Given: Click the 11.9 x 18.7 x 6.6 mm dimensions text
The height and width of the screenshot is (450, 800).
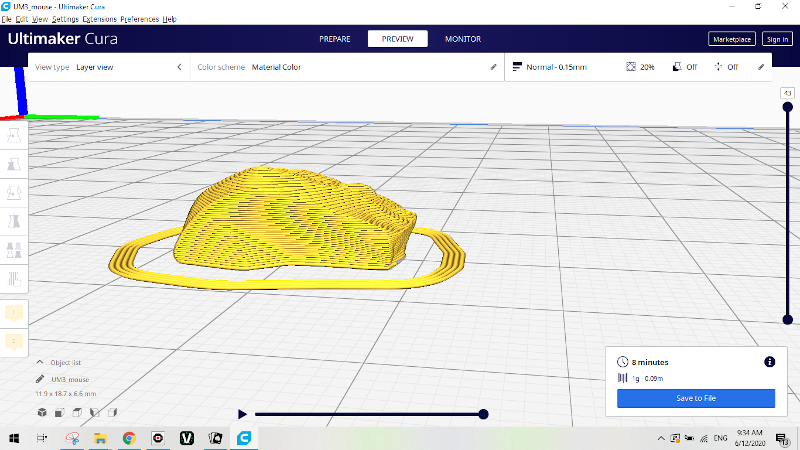Looking at the screenshot, I should (66, 393).
